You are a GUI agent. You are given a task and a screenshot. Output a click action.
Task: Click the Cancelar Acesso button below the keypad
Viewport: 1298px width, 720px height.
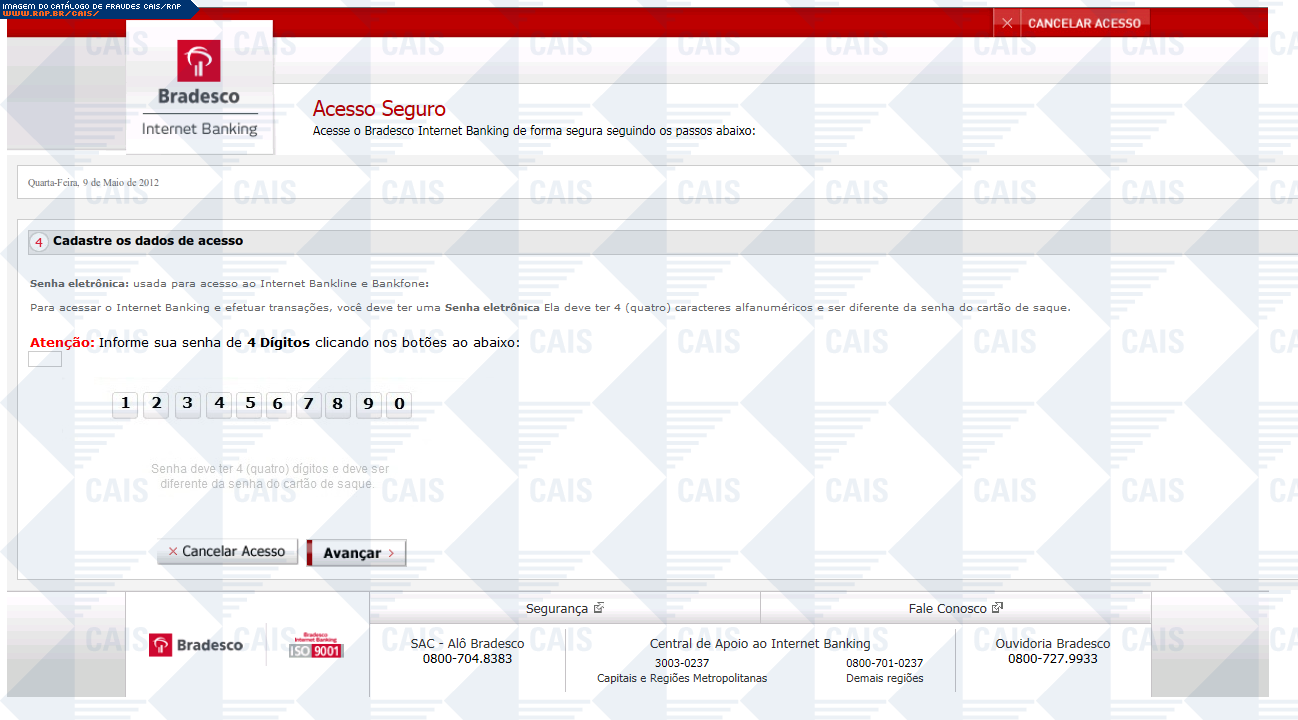[227, 552]
